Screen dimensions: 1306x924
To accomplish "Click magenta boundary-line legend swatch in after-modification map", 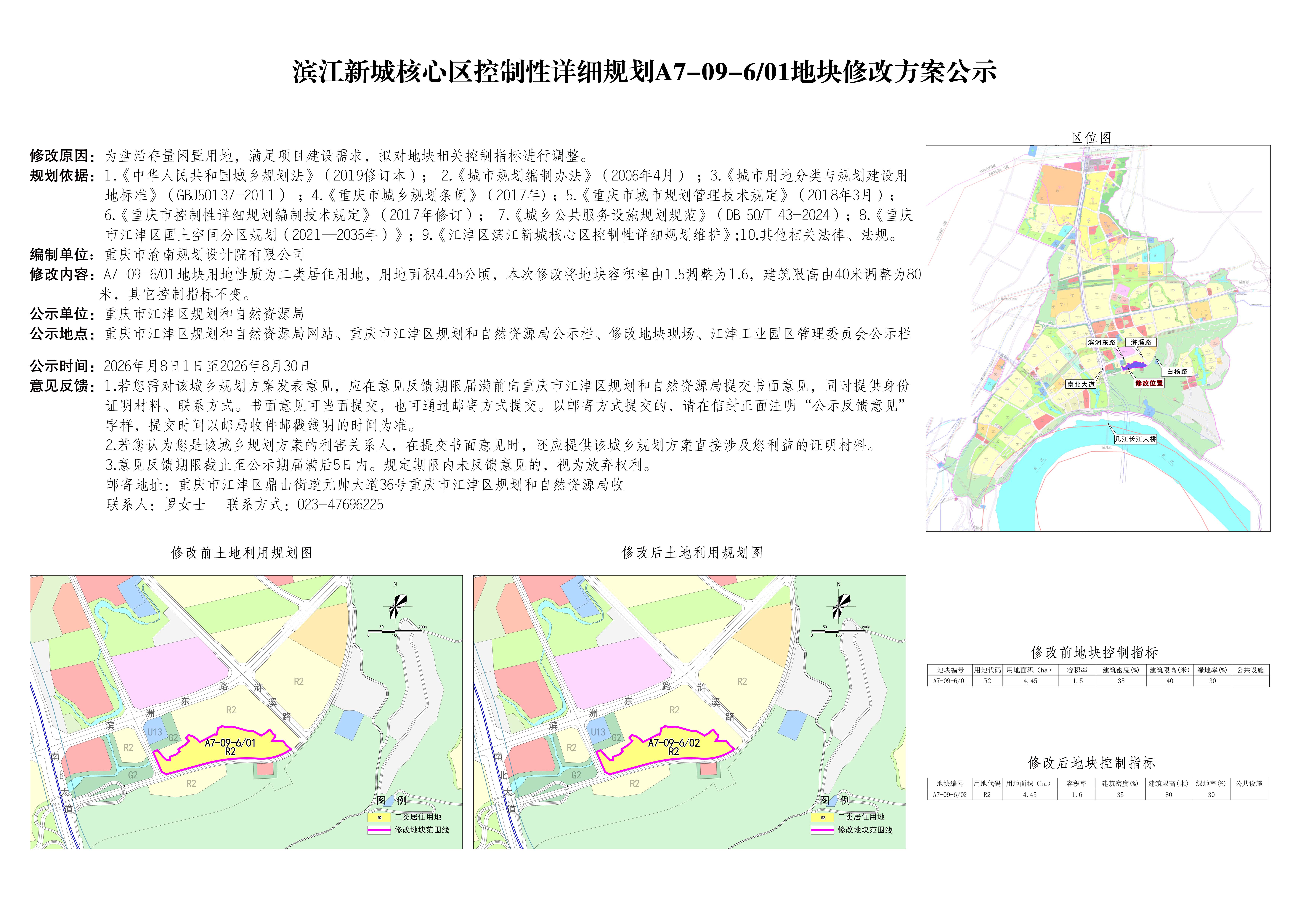I will [x=822, y=830].
